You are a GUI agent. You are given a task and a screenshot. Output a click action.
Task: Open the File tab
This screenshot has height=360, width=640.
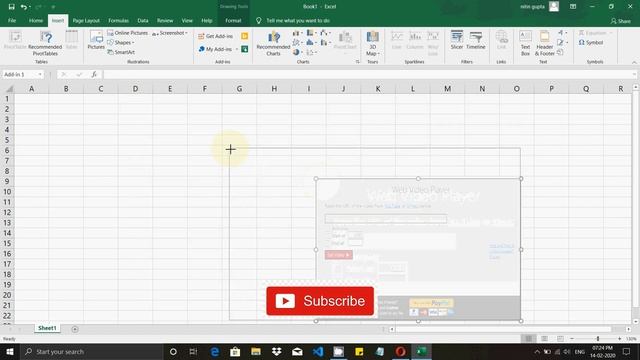12,20
